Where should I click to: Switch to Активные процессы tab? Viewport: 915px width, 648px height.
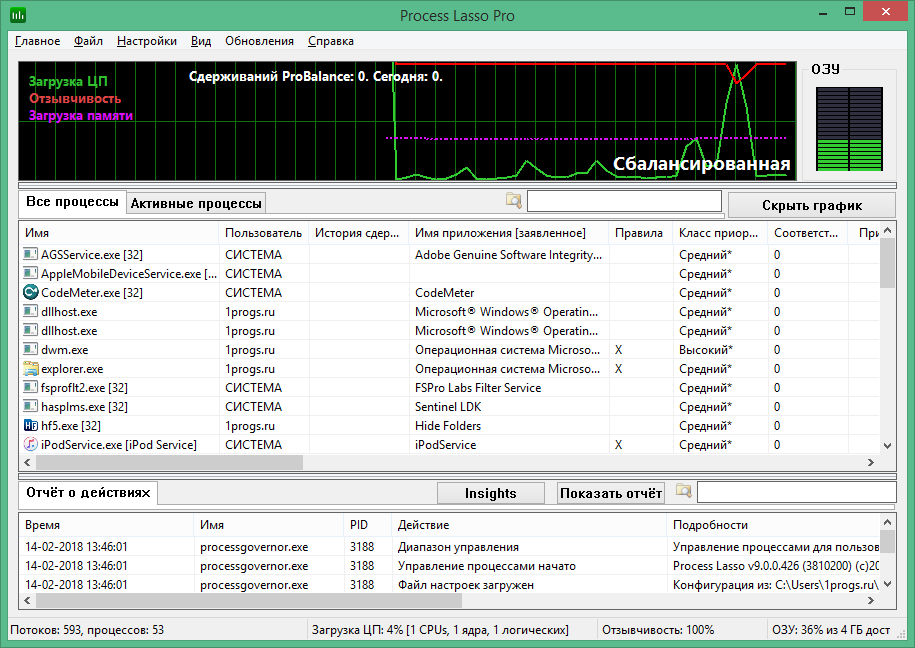pos(196,203)
